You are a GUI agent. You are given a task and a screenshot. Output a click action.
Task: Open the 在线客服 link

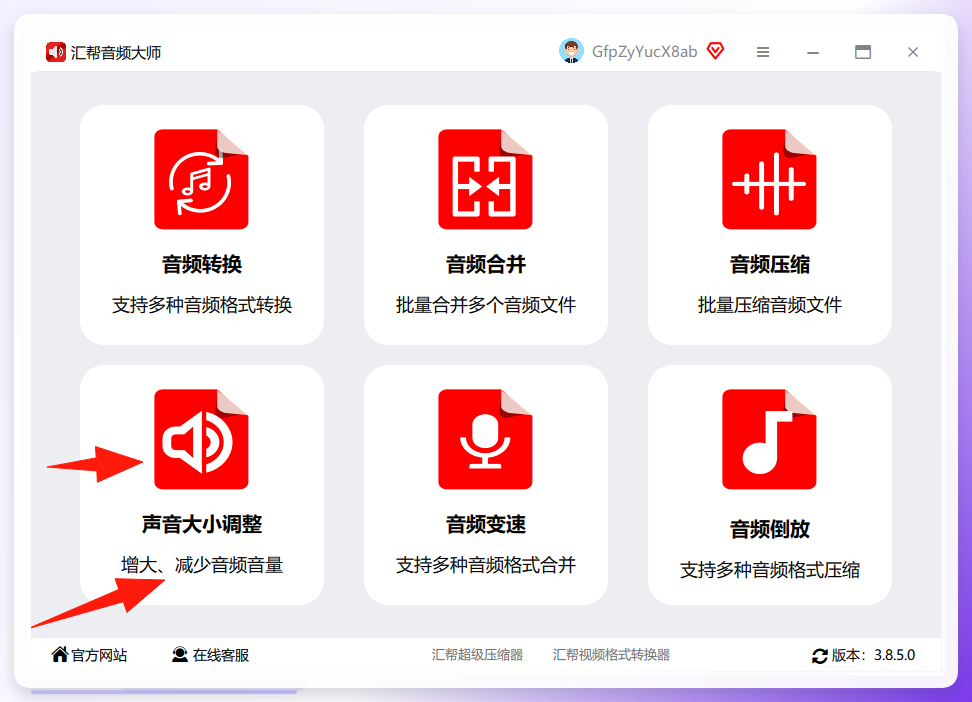221,655
